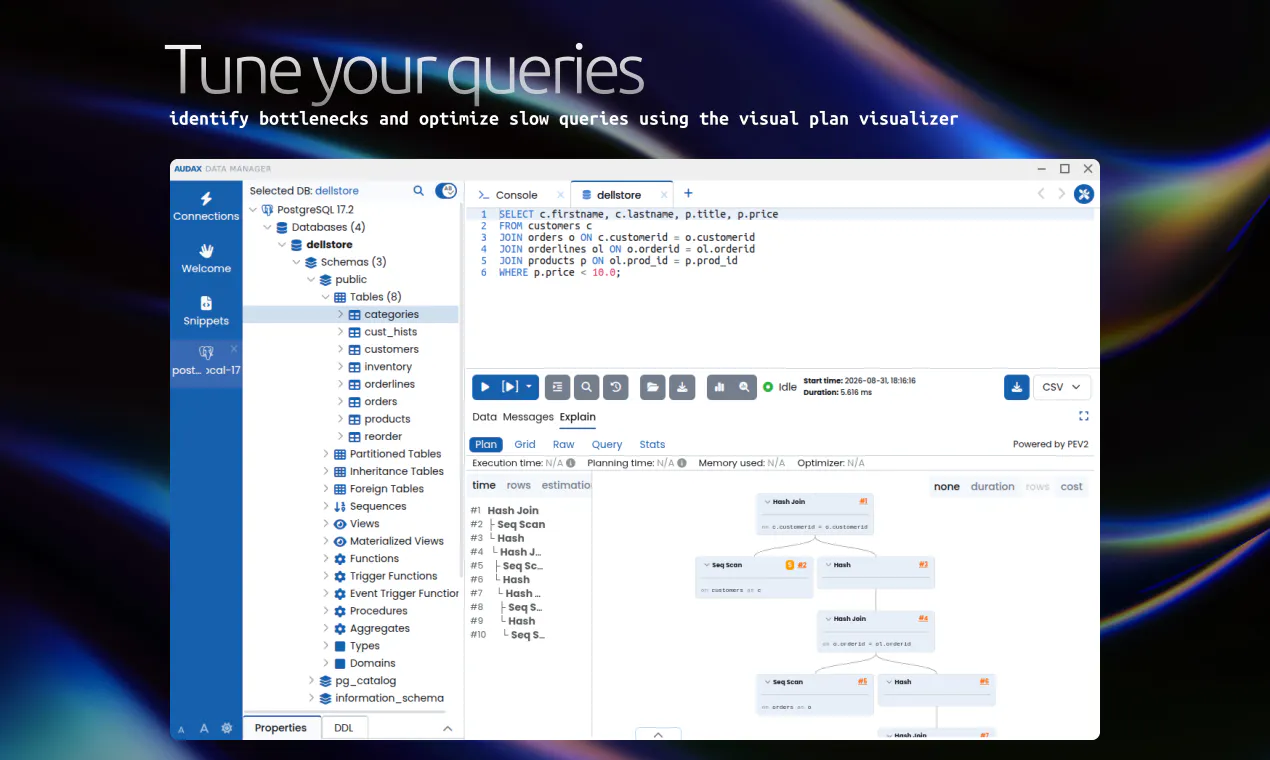
Task: Collapse the Tables (8) node
Action: click(326, 297)
